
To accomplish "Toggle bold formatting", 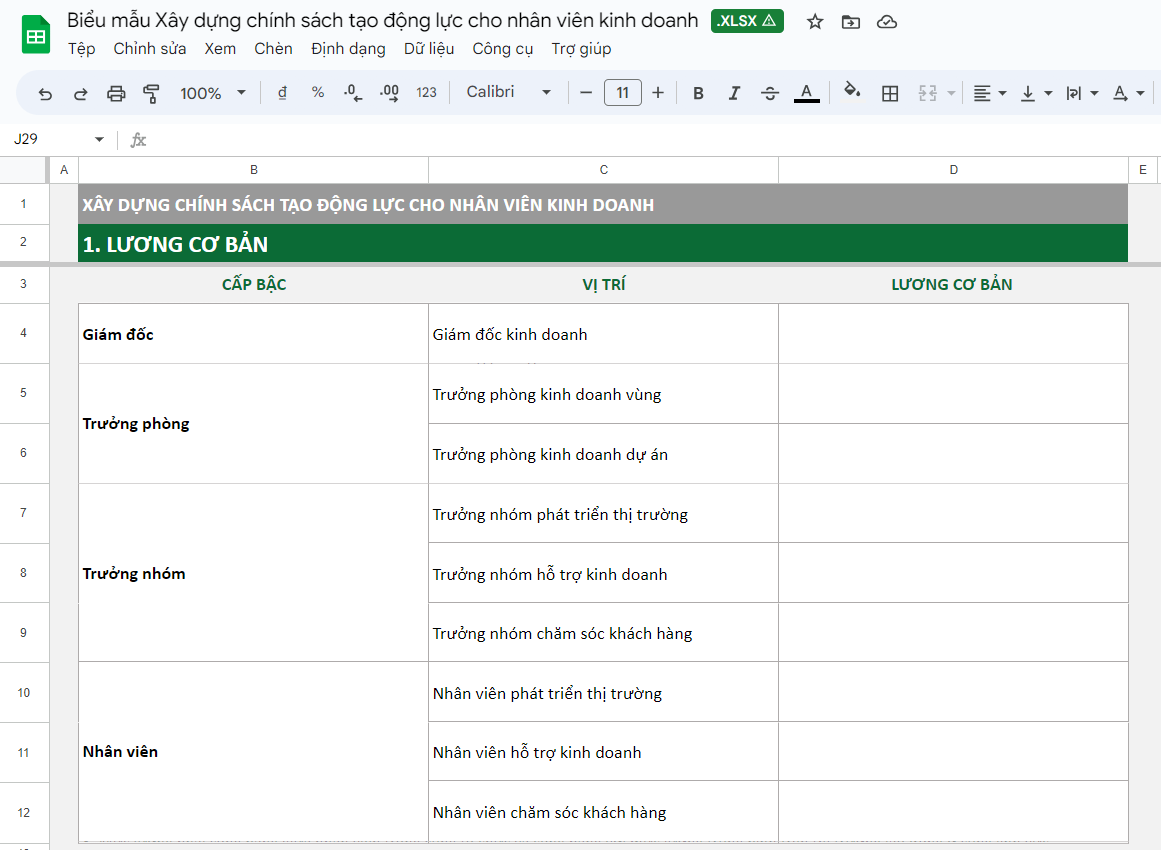I will [x=698, y=93].
